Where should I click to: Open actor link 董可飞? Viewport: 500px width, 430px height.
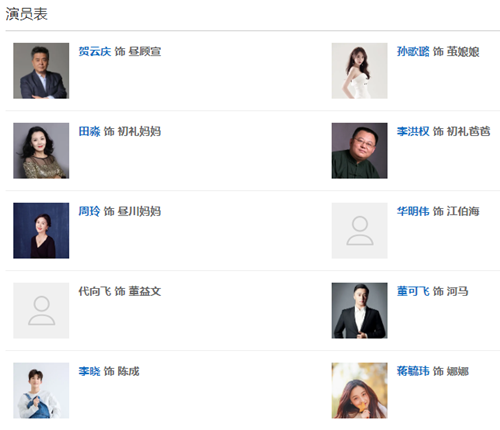coord(413,291)
